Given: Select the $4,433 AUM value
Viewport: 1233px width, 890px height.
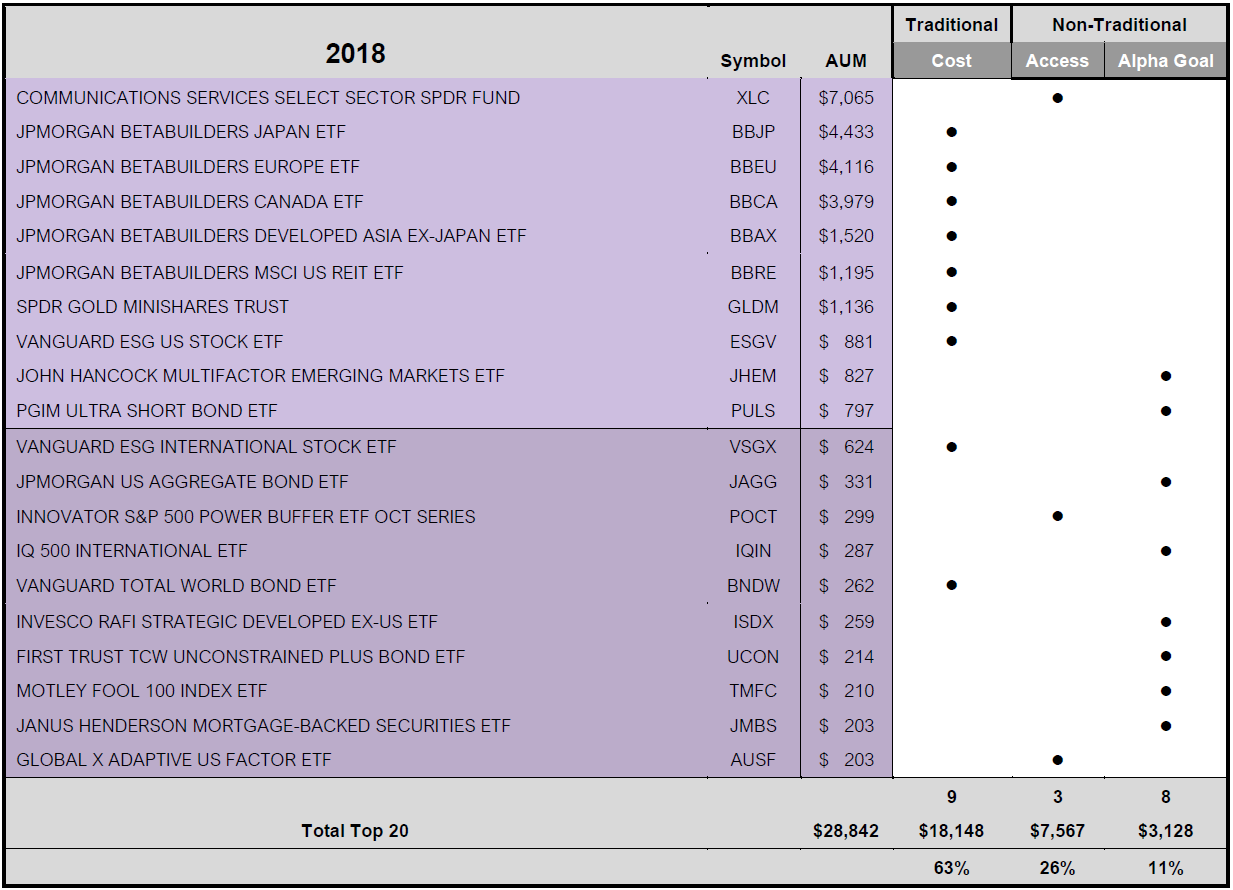Looking at the screenshot, I should click(x=846, y=132).
